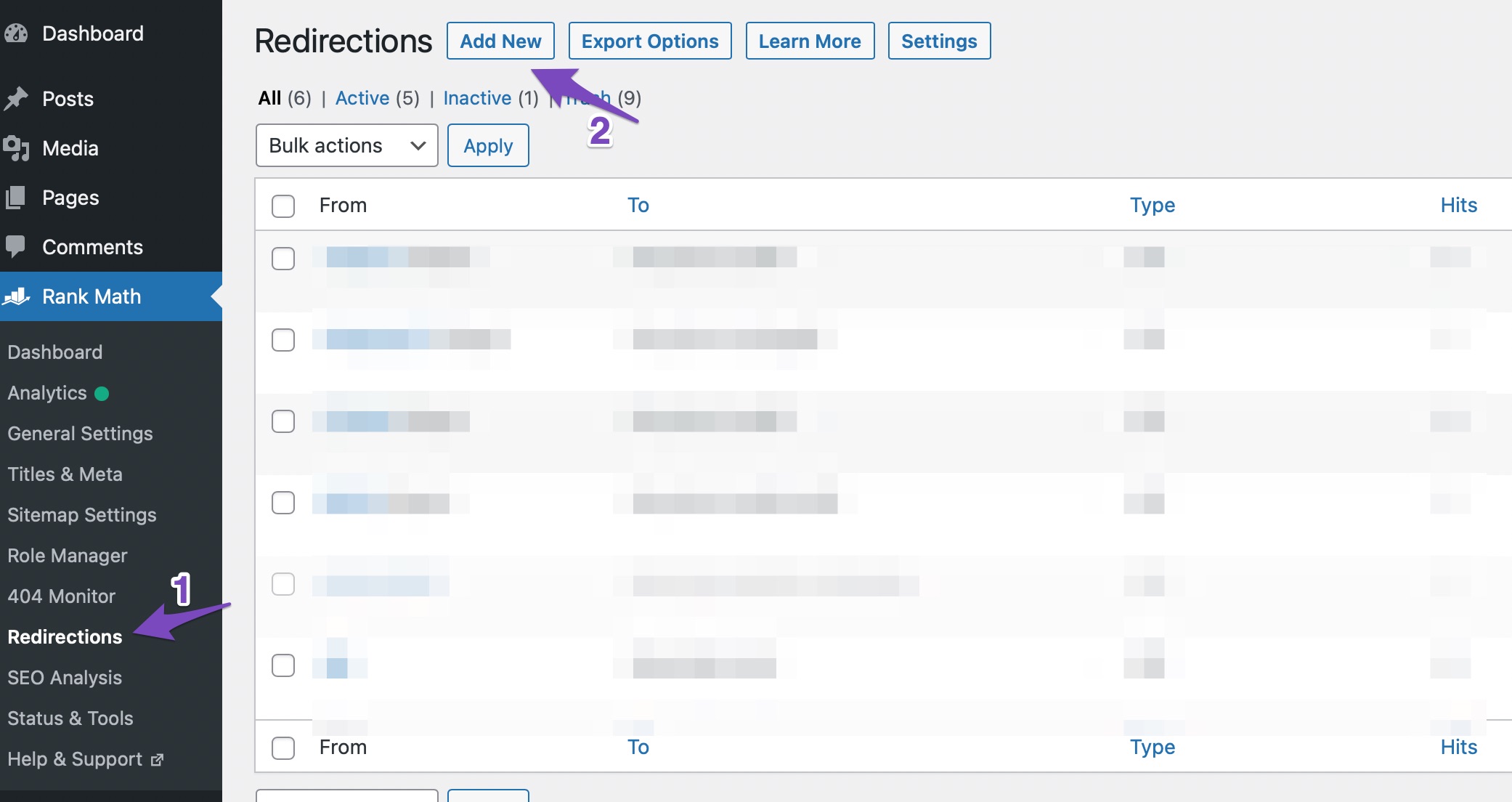Open Comments in the admin menu
The width and height of the screenshot is (1512, 802).
point(92,247)
